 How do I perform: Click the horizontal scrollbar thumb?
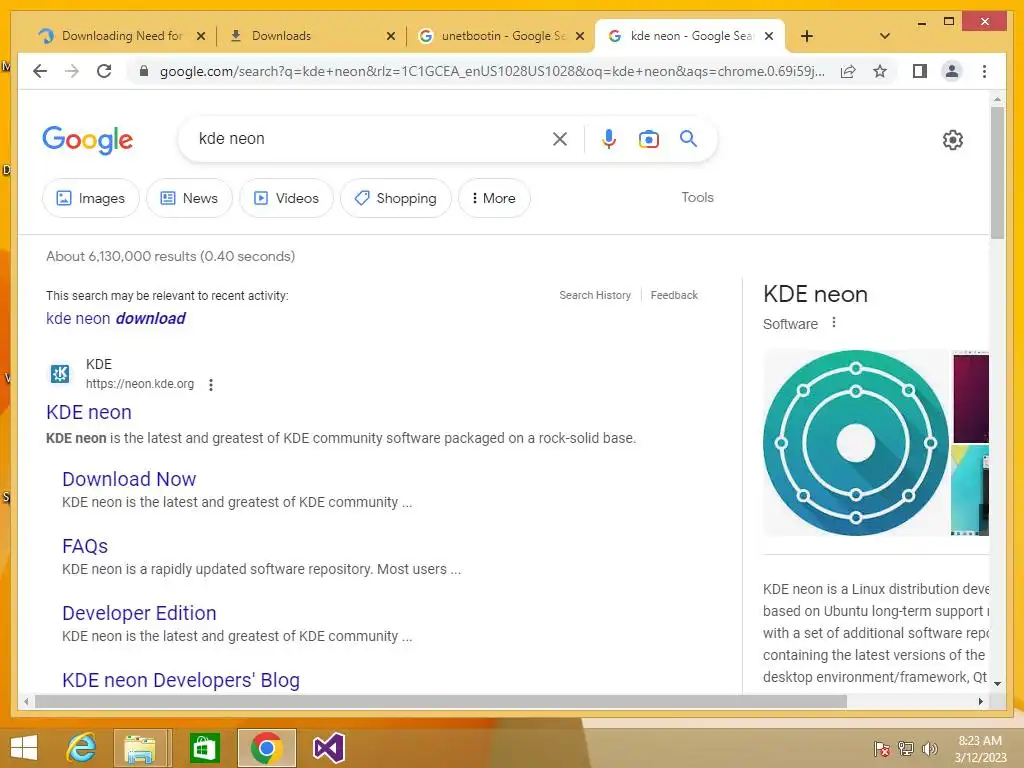click(441, 701)
